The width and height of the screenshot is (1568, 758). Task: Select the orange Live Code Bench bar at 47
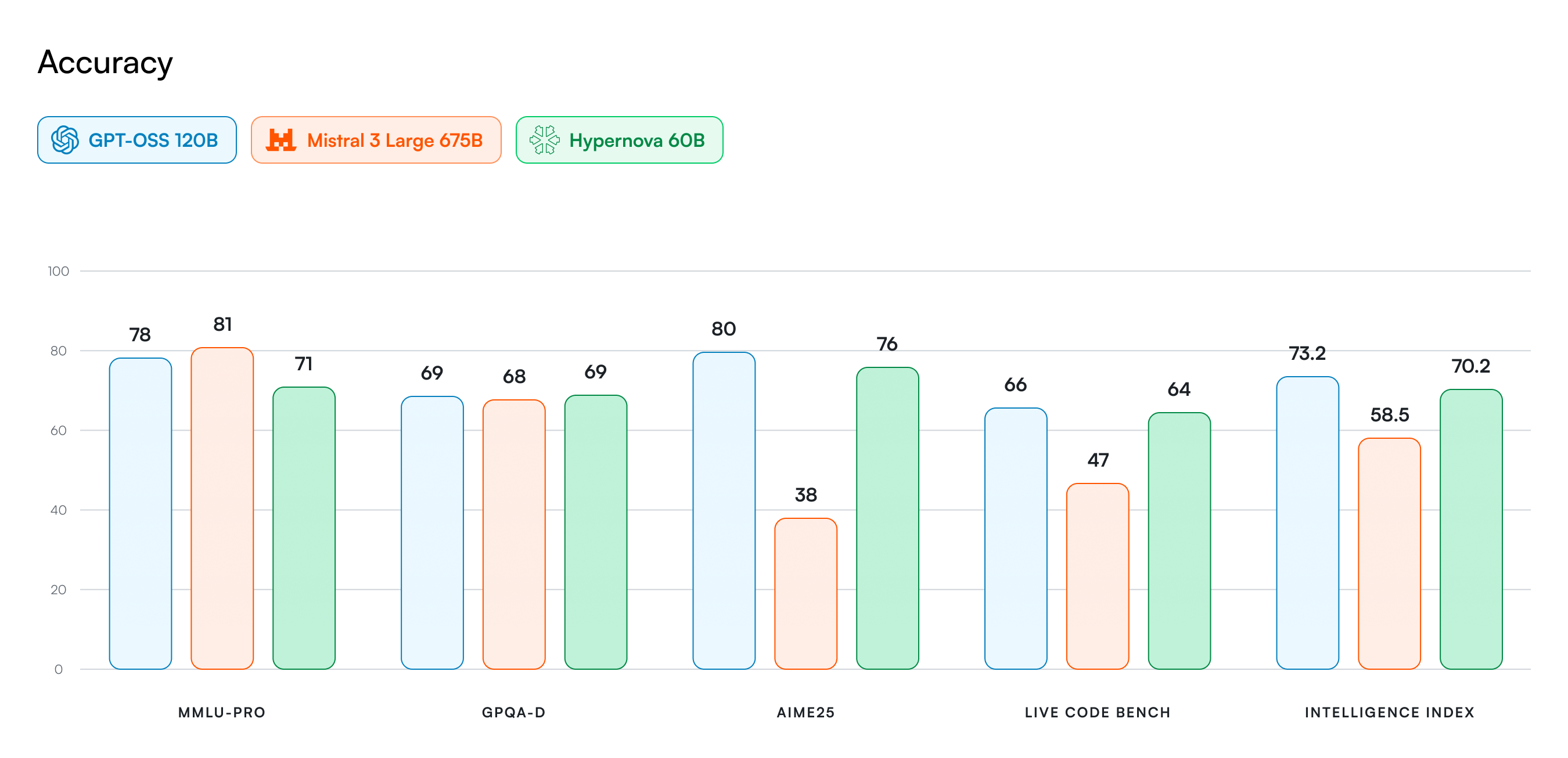coord(1098,576)
